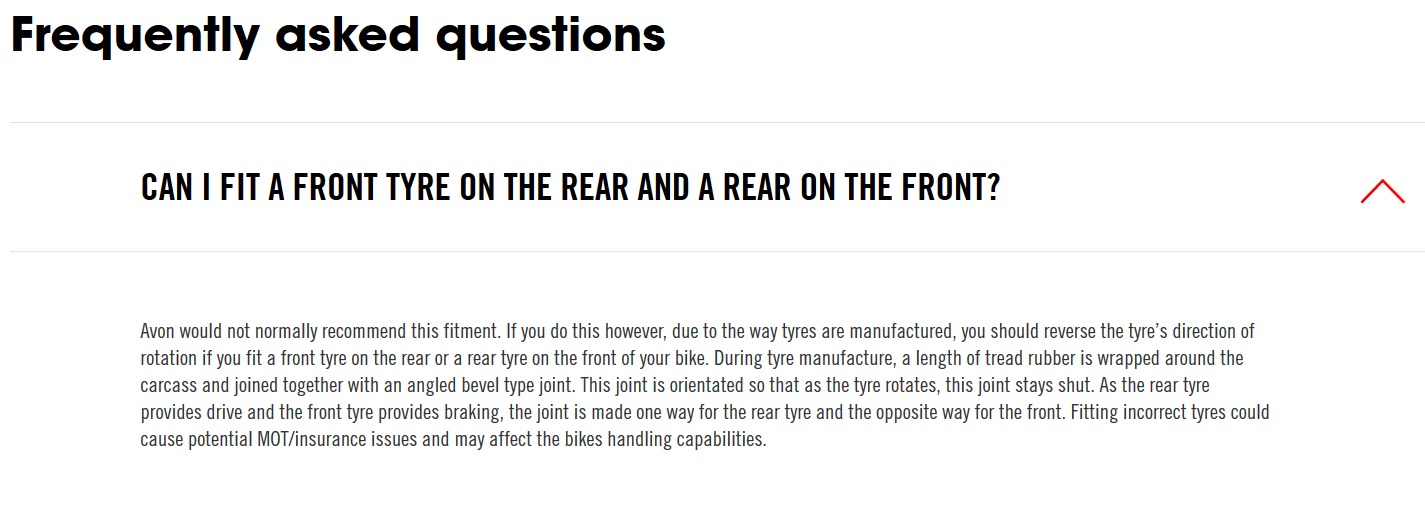Collapse the FAQ using the red chevron
1425x507 pixels.
pos(1382,191)
